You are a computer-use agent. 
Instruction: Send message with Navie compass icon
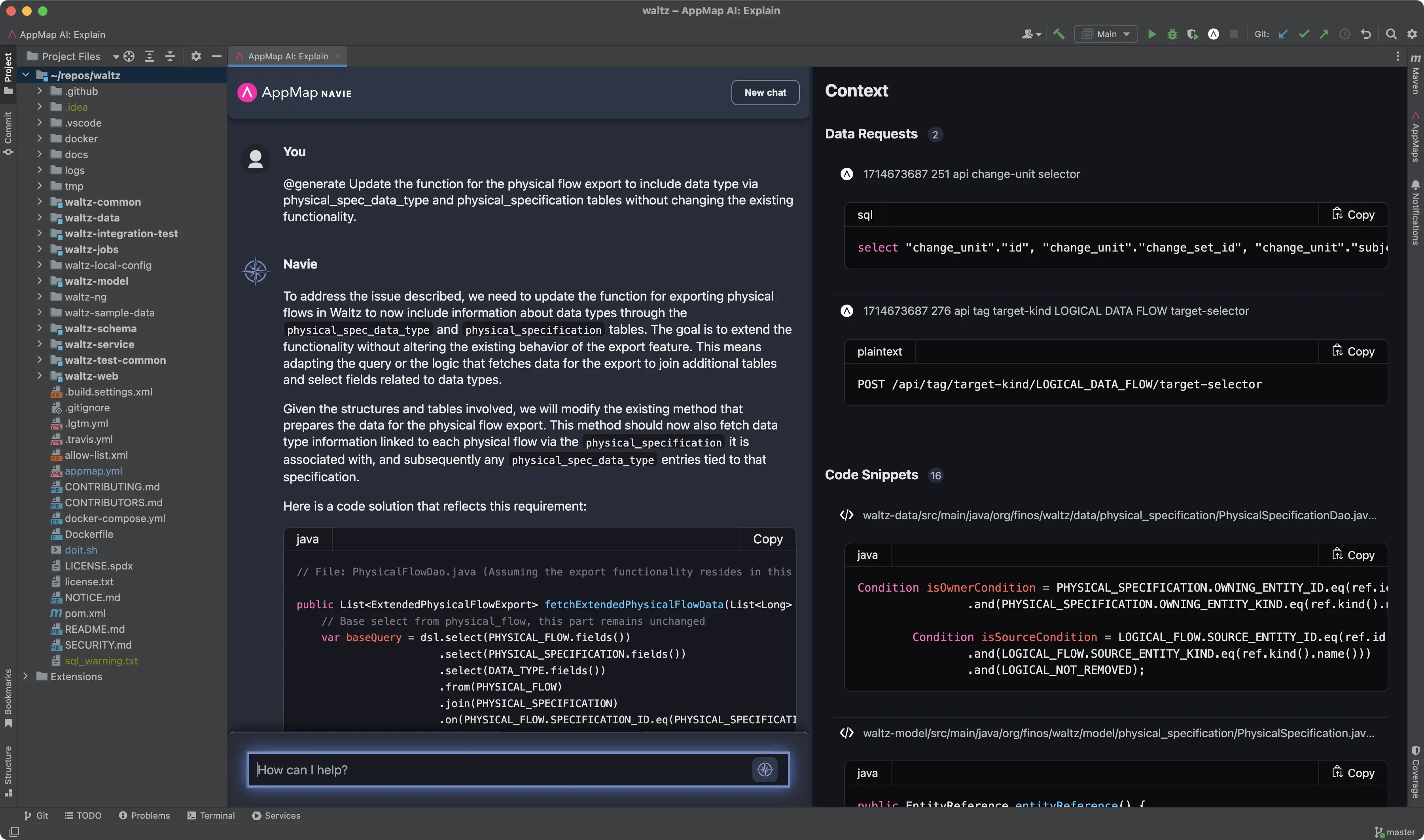765,770
